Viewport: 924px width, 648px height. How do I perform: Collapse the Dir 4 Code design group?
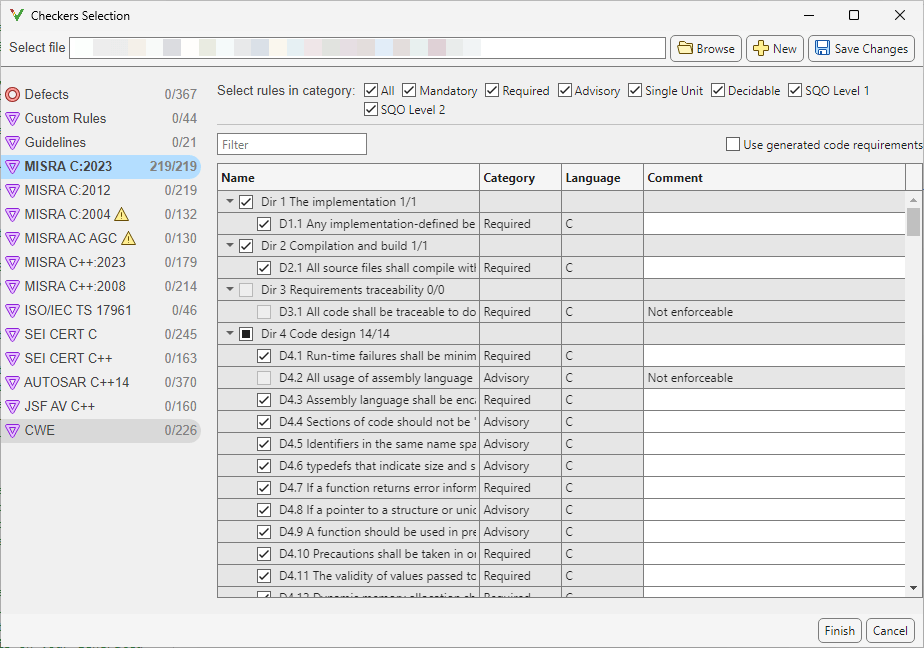coord(230,334)
